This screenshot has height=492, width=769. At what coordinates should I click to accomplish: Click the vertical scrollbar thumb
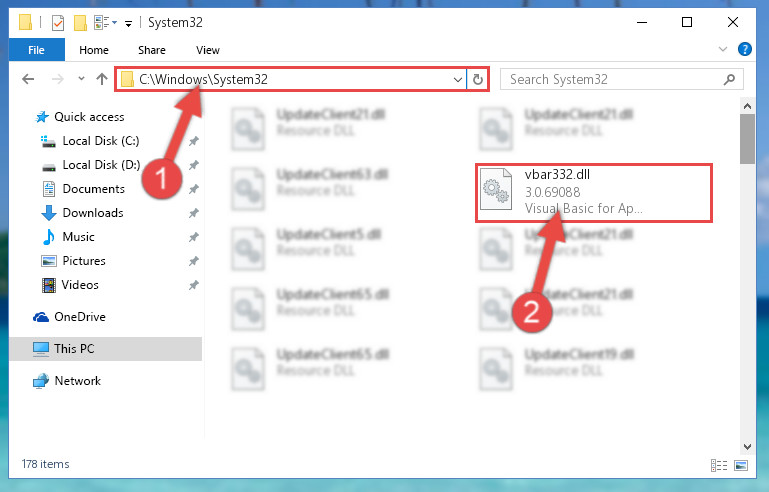tap(747, 139)
